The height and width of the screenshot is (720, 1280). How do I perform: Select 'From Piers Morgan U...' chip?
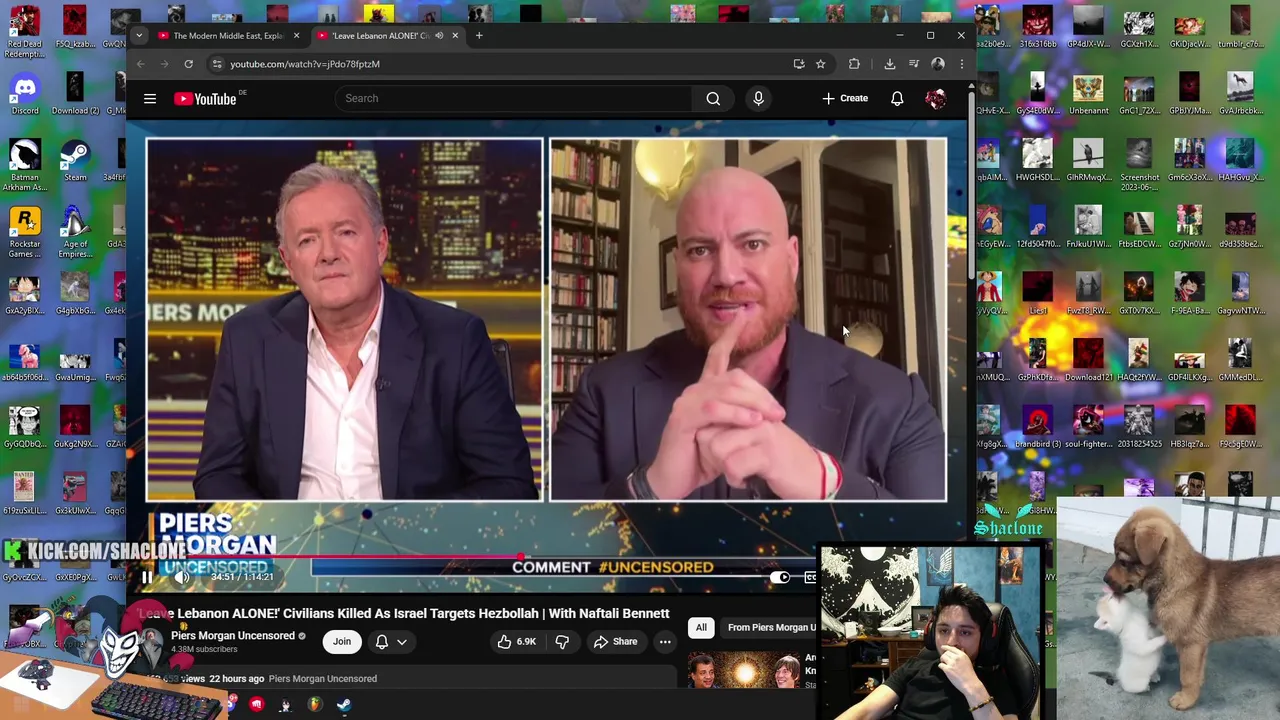tap(770, 627)
